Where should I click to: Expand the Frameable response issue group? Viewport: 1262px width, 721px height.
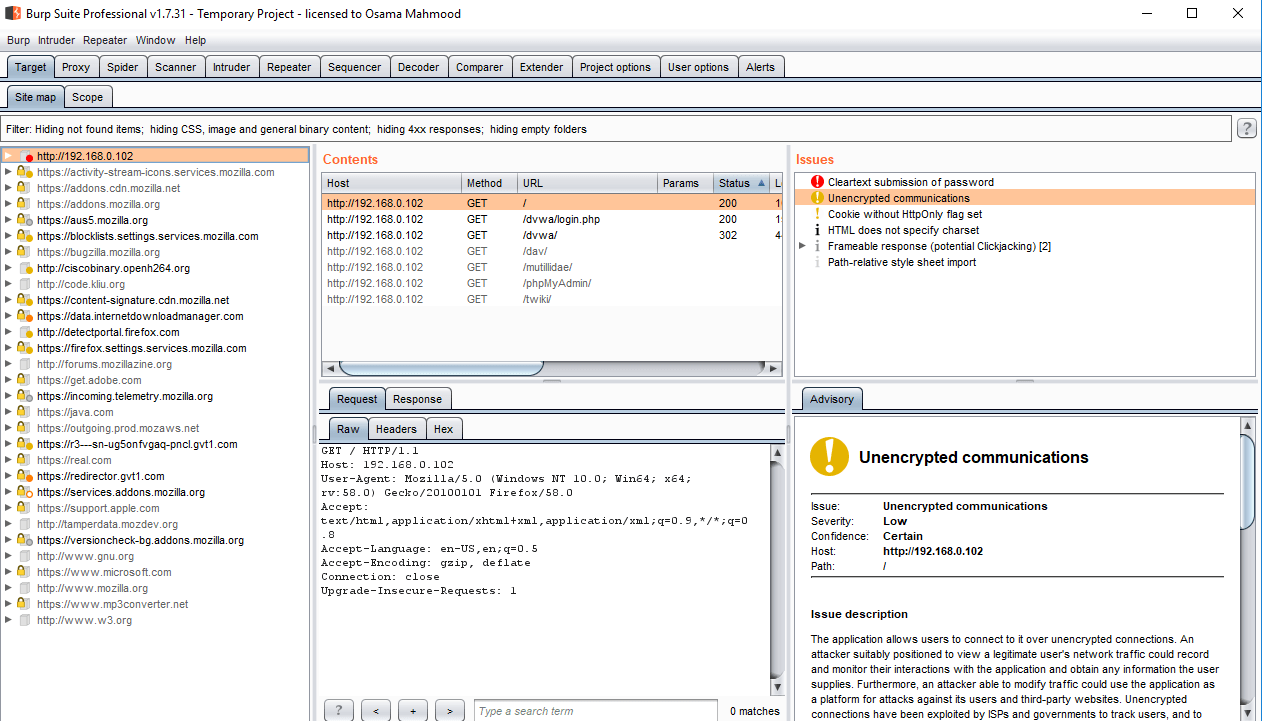802,246
